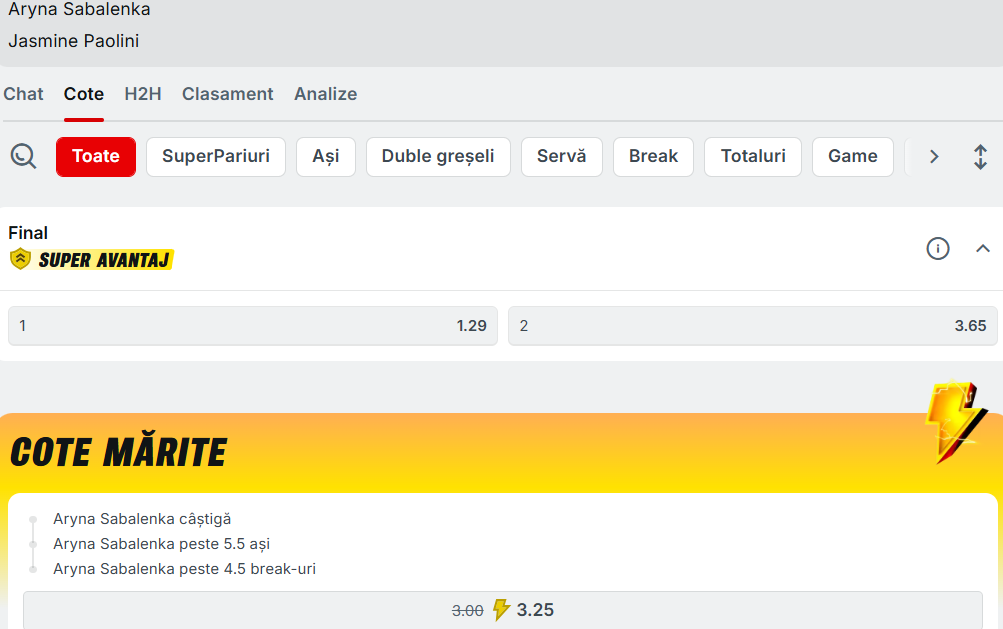Open the H2H tab
1003x629 pixels.
pyautogui.click(x=142, y=94)
